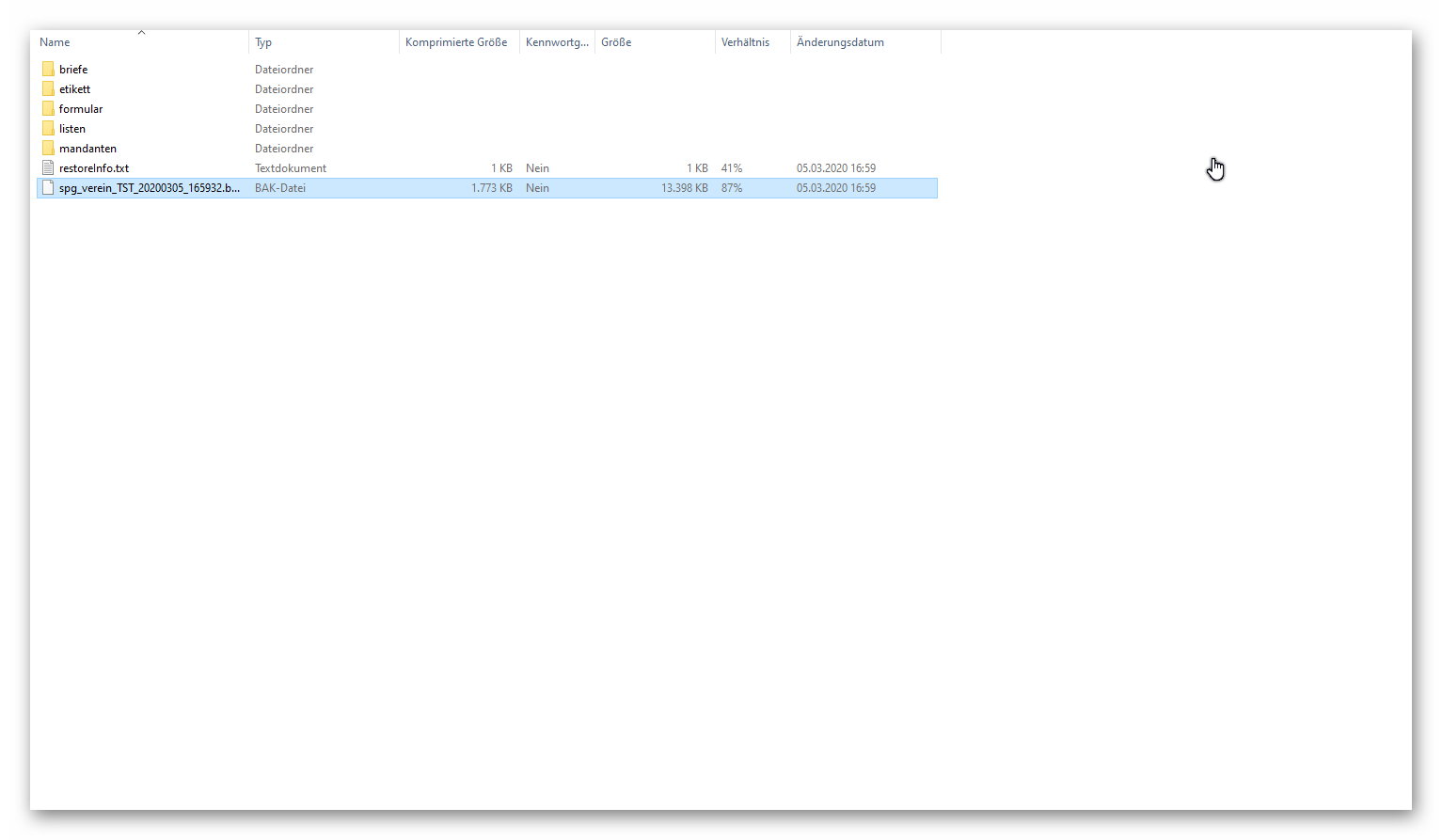1442x840 pixels.
Task: Select the spg_verein_TST_20200305 file name
Action: click(x=149, y=188)
